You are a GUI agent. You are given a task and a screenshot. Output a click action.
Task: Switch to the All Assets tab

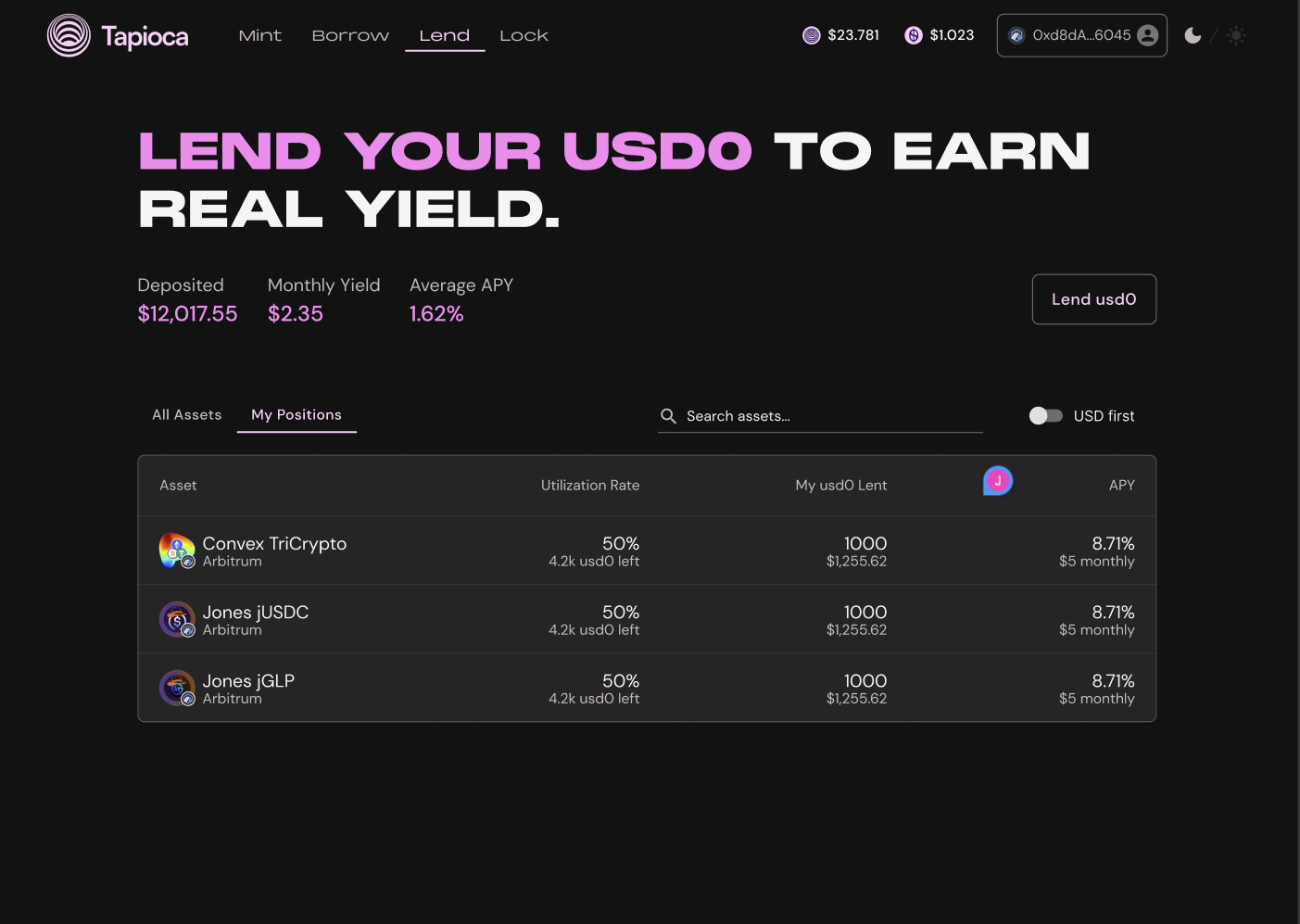pyautogui.click(x=187, y=414)
